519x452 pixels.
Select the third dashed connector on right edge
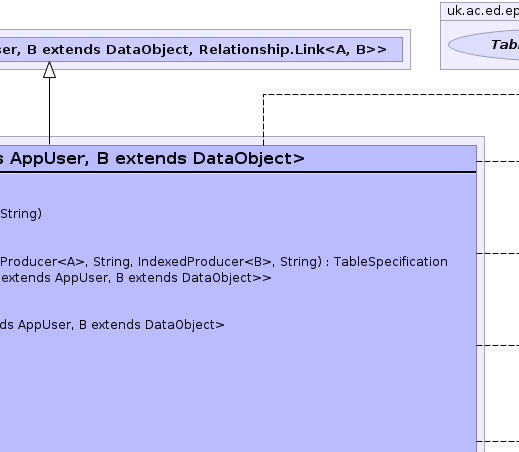click(x=498, y=345)
